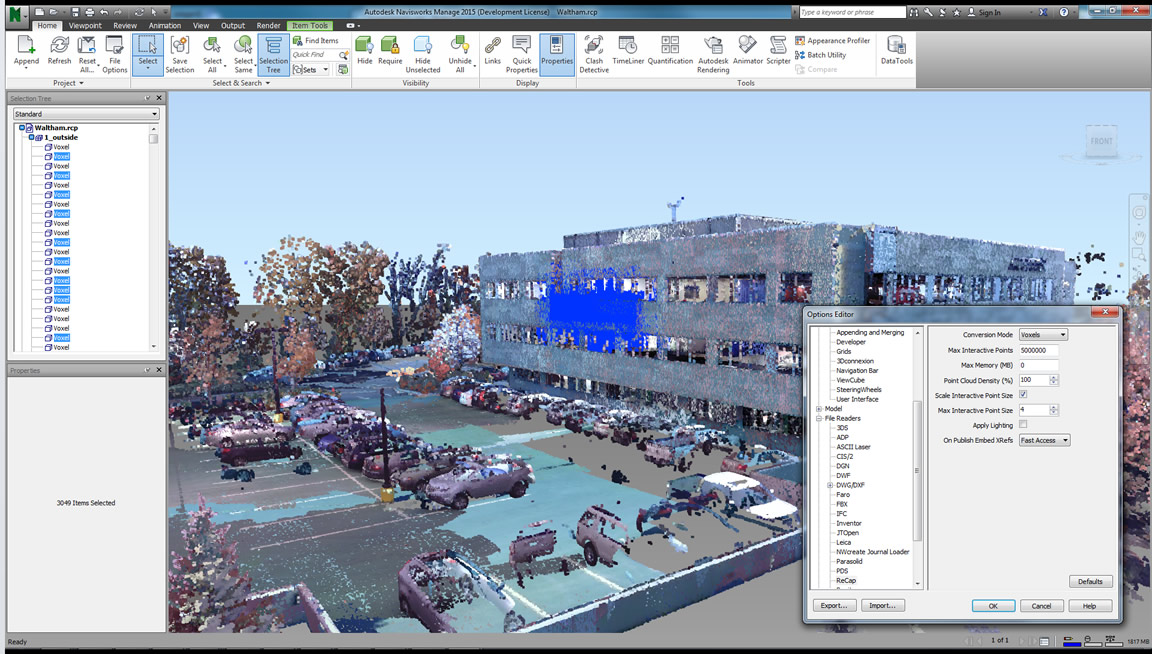Switch to the View ribbon tab
The image size is (1152, 654).
[x=201, y=26]
